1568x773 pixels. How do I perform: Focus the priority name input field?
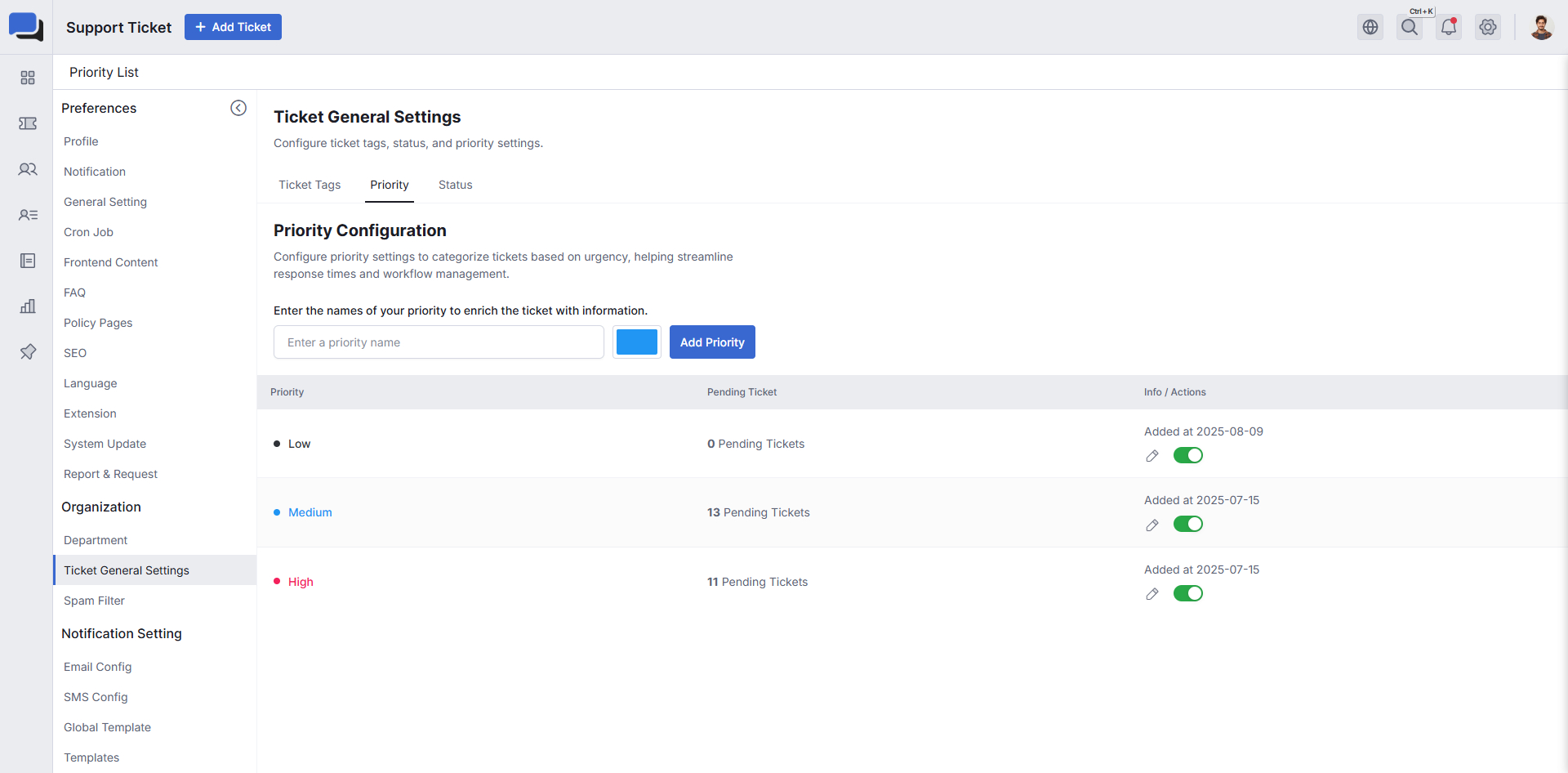(x=439, y=342)
